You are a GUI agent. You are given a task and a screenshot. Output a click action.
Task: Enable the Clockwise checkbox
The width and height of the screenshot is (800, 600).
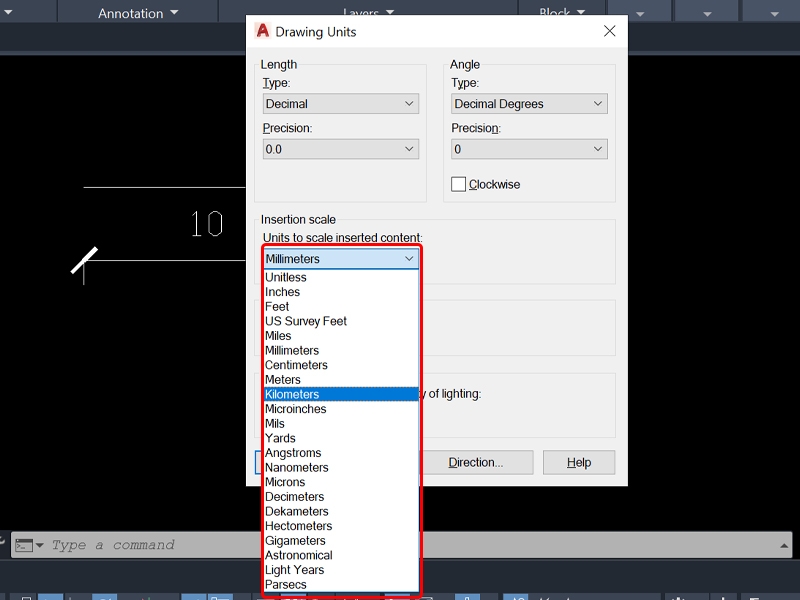458,184
